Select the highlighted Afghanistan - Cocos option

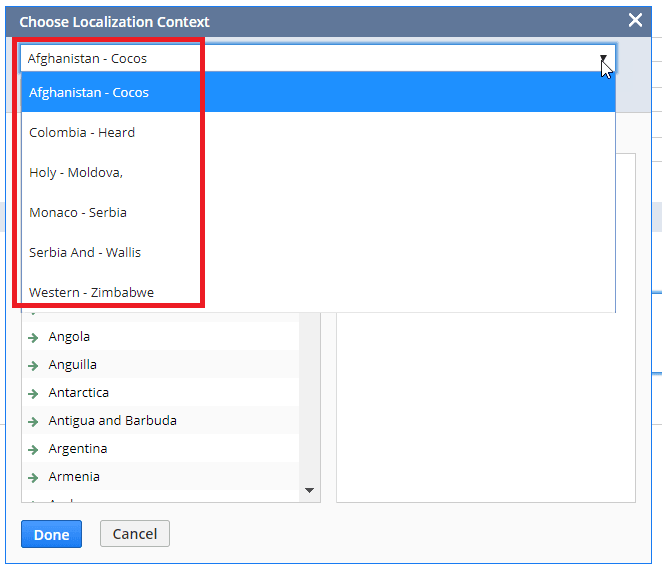(318, 92)
